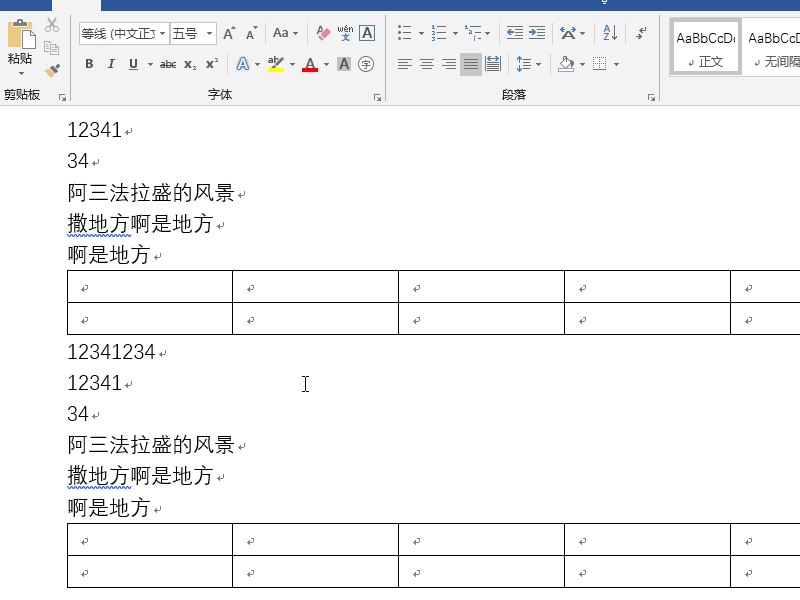Toggle show paragraph marks

coord(642,33)
